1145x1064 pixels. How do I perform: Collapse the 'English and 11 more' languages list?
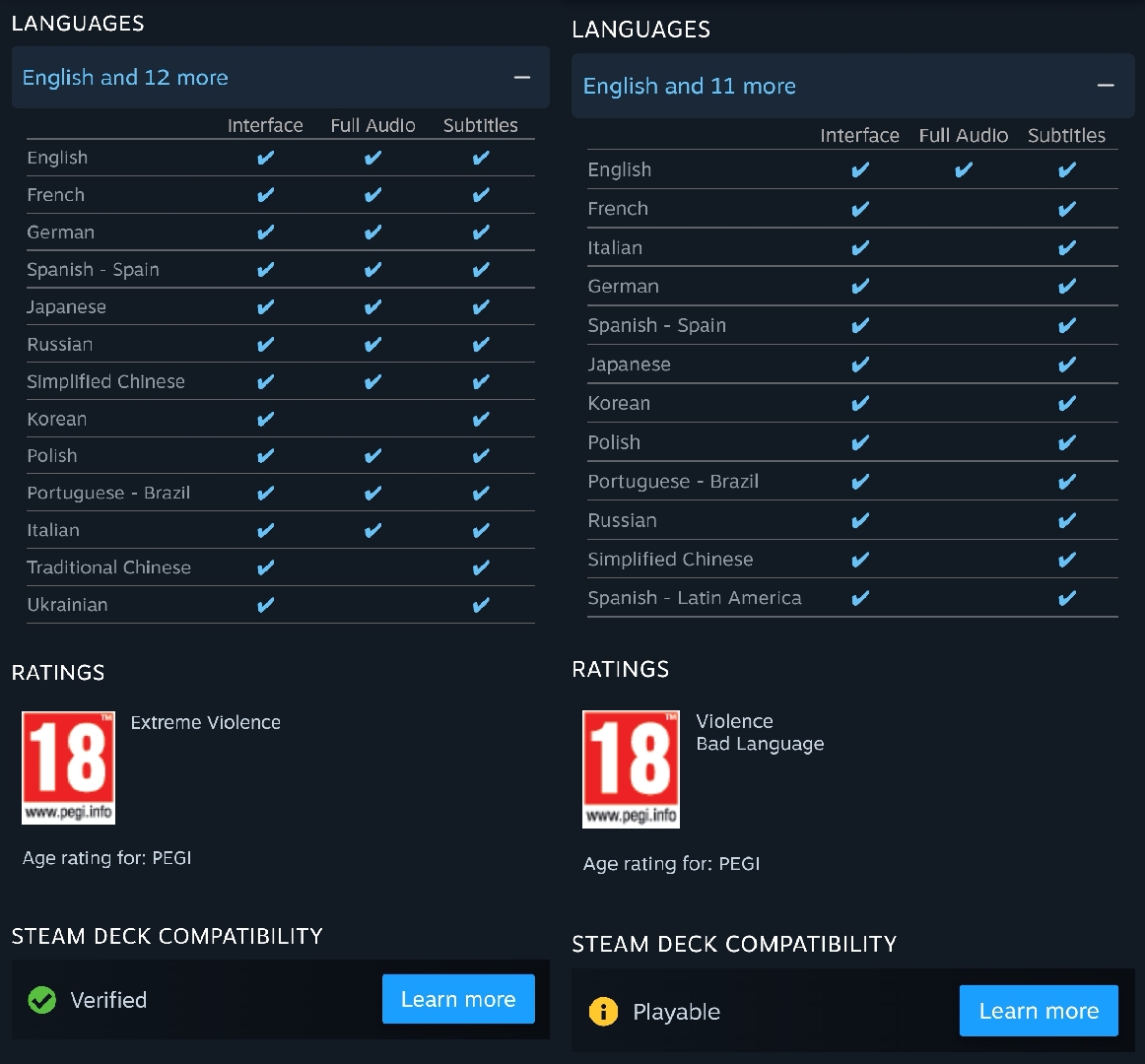click(853, 86)
